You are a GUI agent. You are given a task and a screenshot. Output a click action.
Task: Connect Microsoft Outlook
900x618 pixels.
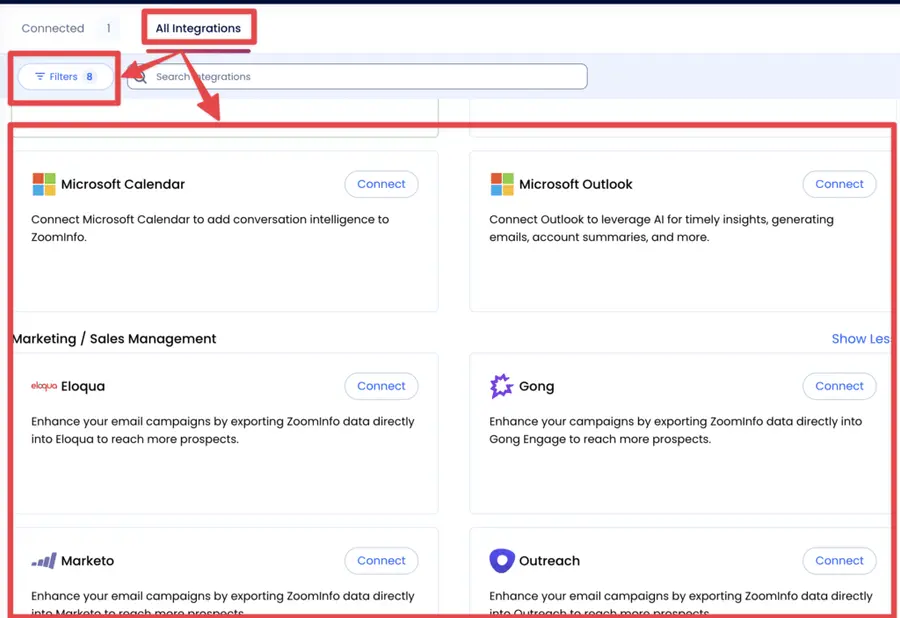tap(839, 184)
